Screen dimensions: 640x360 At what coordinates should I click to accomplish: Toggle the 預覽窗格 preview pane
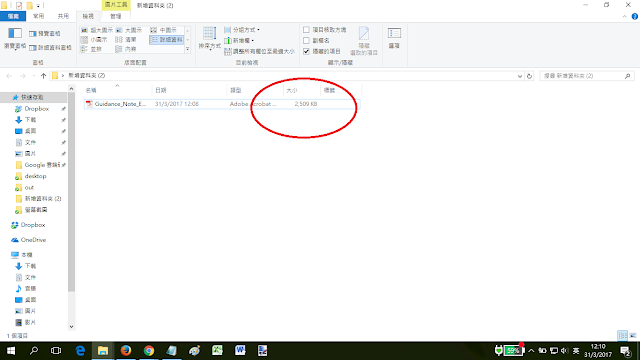pyautogui.click(x=45, y=33)
